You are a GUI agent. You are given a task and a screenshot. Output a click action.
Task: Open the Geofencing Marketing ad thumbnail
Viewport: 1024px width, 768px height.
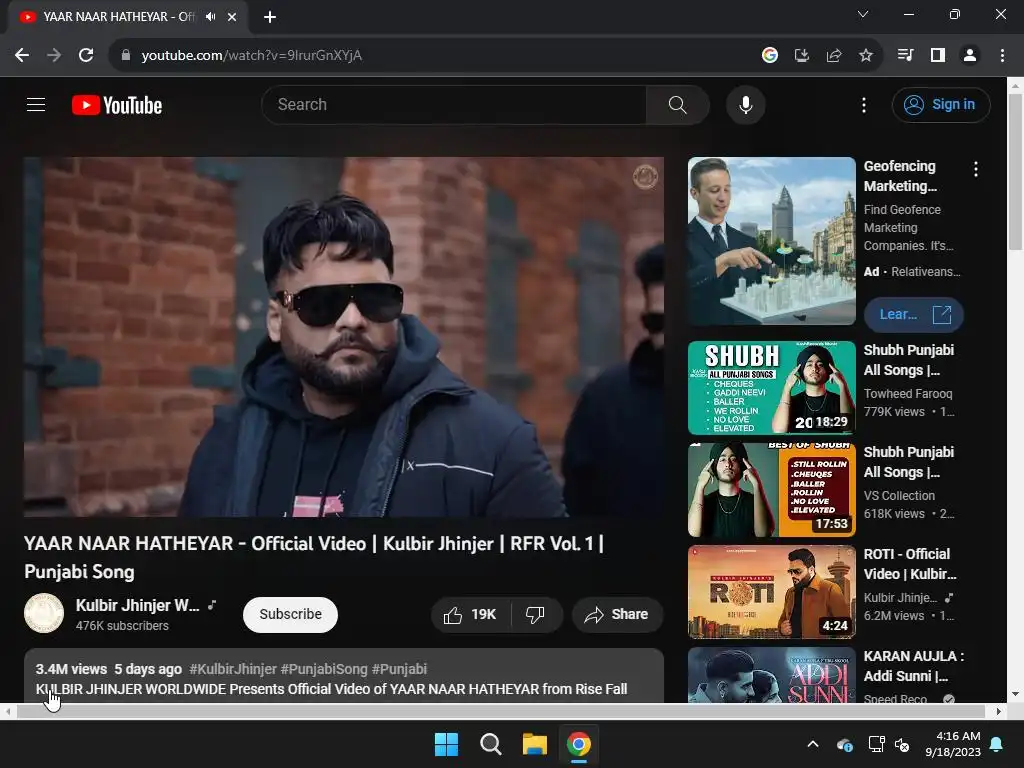pos(771,241)
